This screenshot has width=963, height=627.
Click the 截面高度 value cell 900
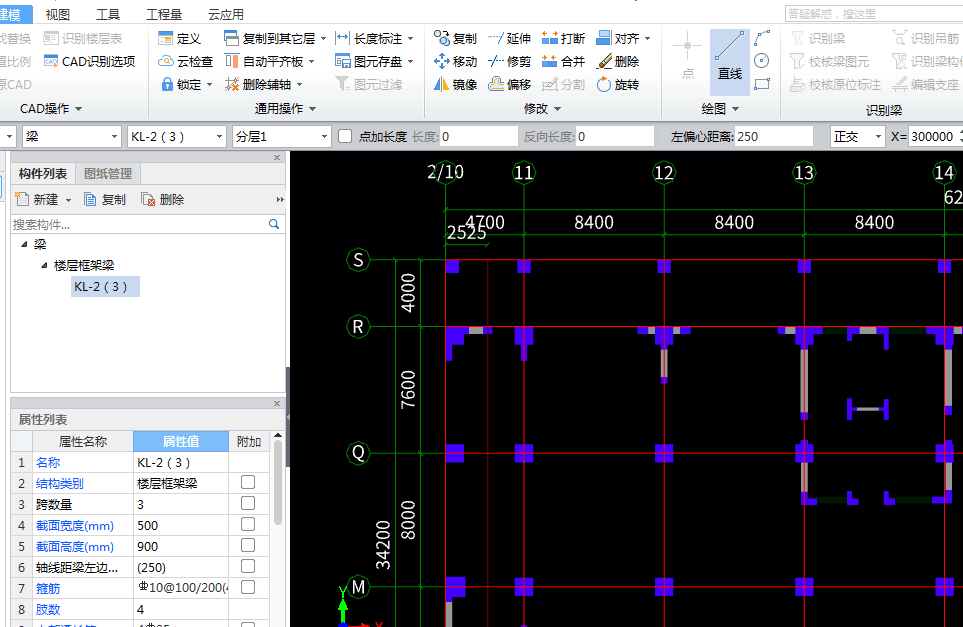181,546
